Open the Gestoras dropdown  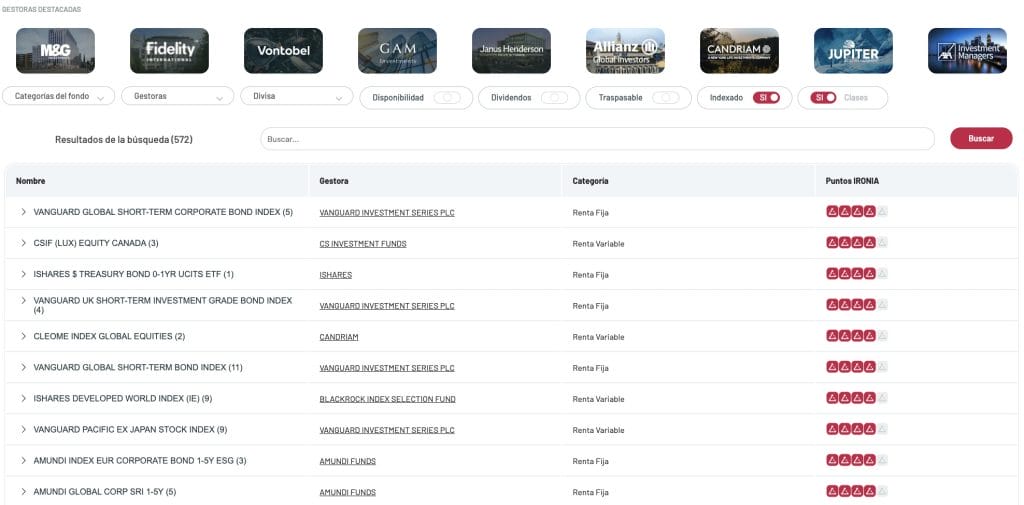[178, 97]
